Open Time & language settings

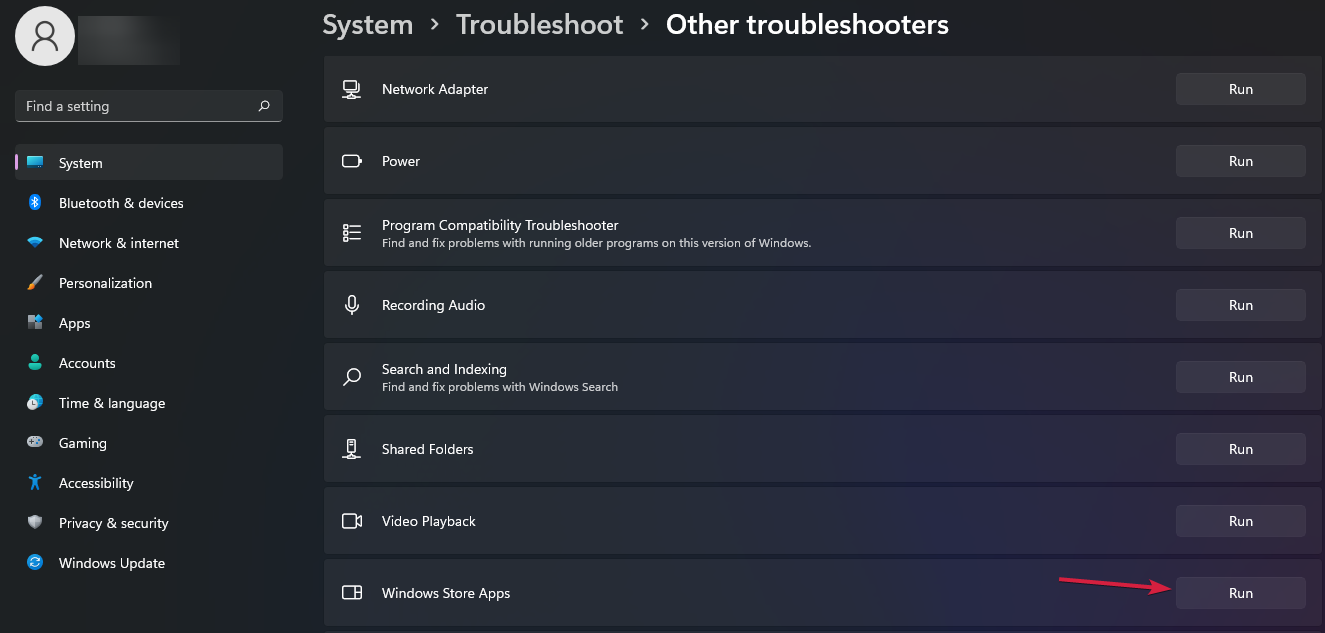(111, 403)
